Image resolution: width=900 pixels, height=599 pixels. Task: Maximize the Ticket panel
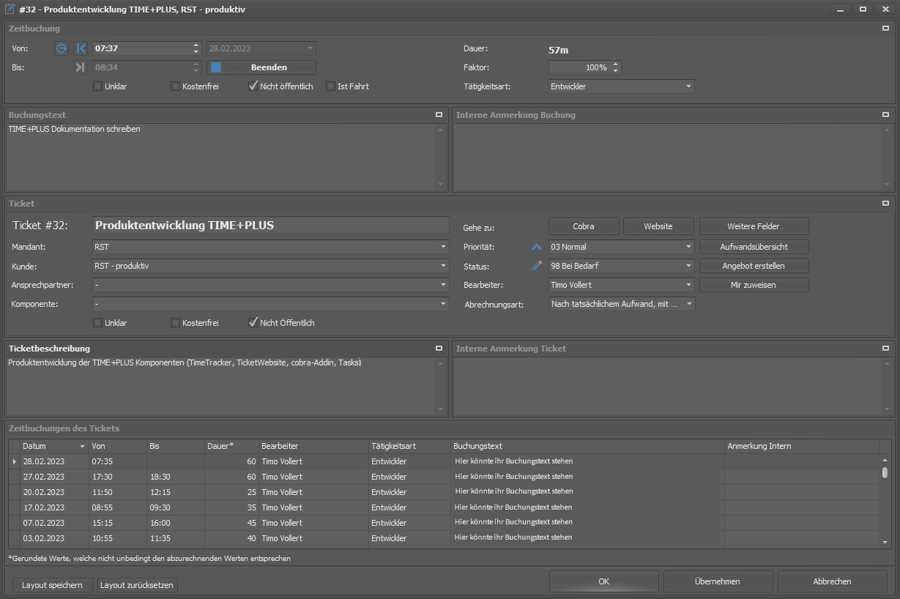(886, 203)
